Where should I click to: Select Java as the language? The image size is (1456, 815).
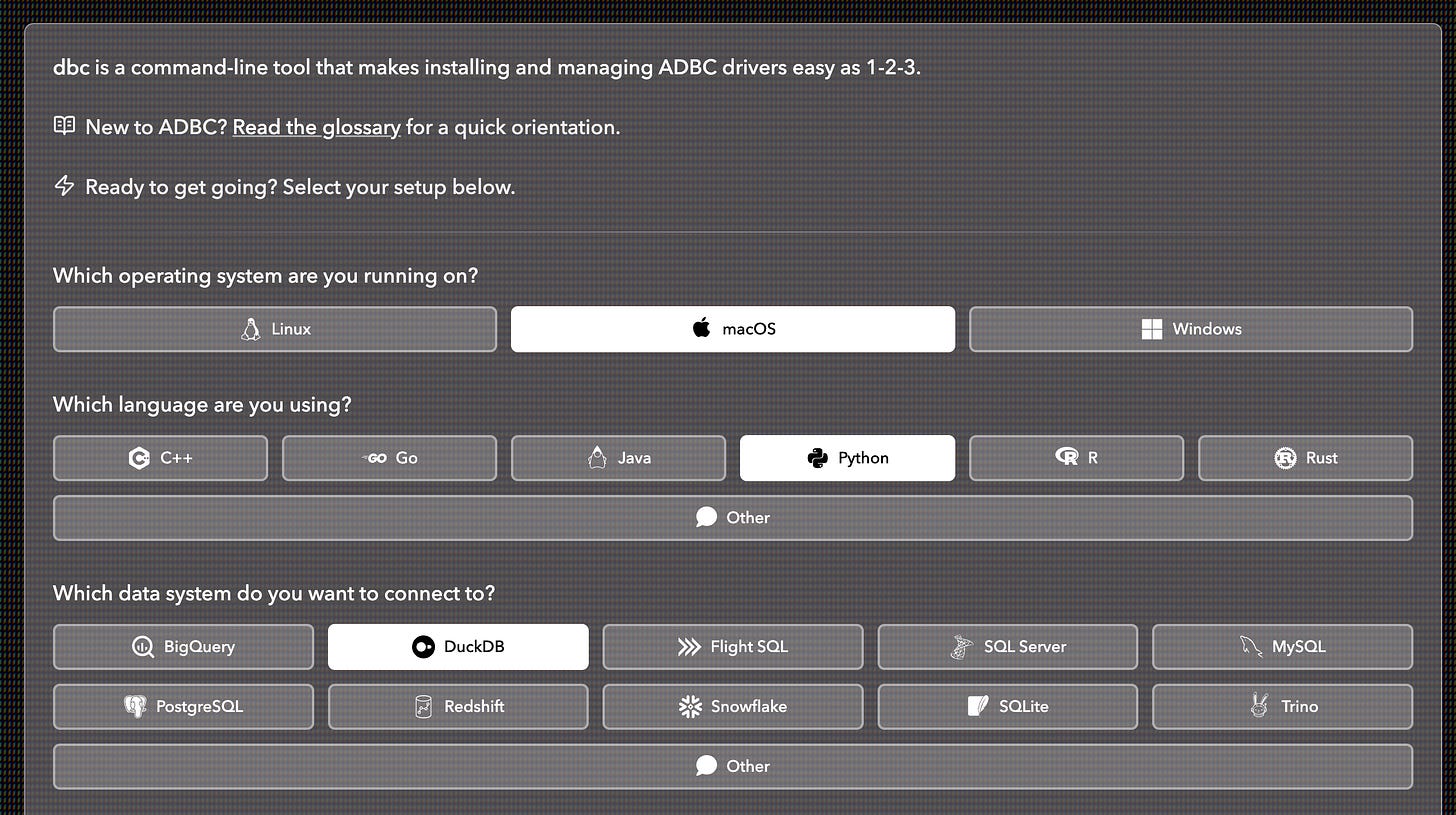tap(618, 458)
